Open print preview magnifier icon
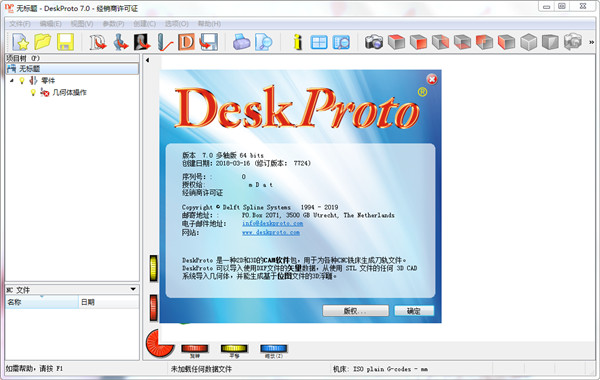 point(264,42)
